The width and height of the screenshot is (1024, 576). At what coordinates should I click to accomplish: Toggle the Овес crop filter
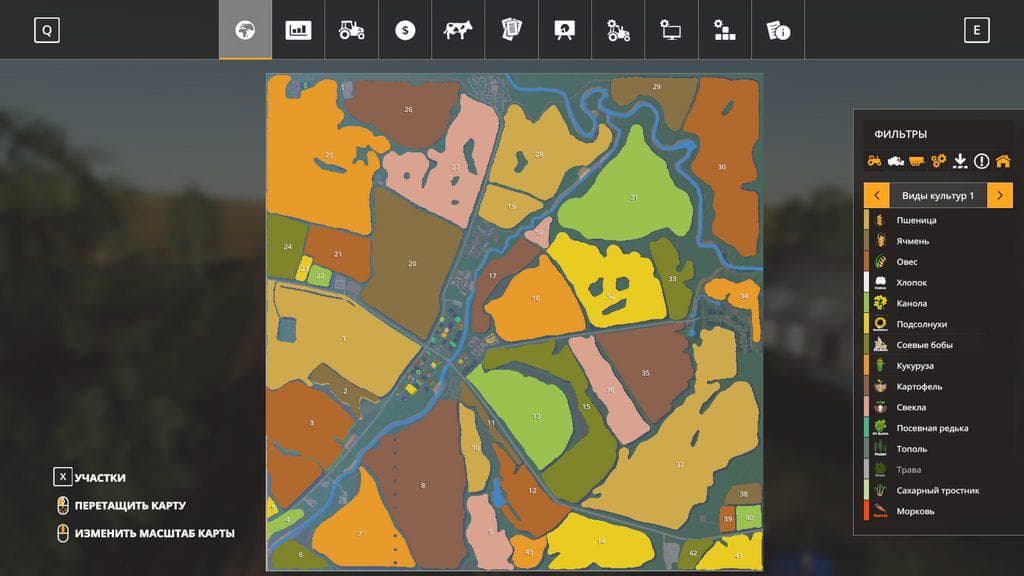coord(938,262)
